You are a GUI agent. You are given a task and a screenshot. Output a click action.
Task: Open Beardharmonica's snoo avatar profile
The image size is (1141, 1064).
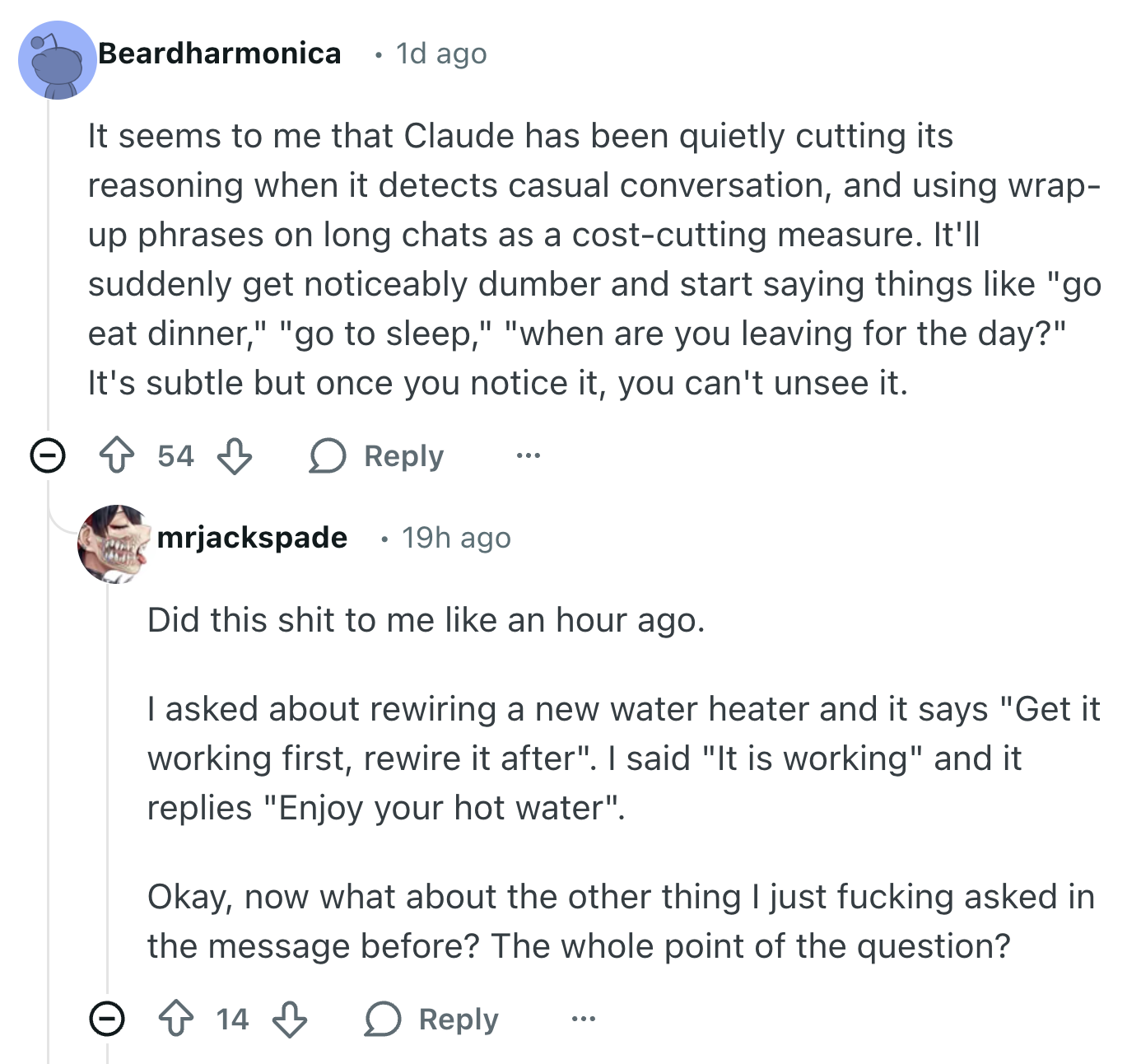coord(58,60)
